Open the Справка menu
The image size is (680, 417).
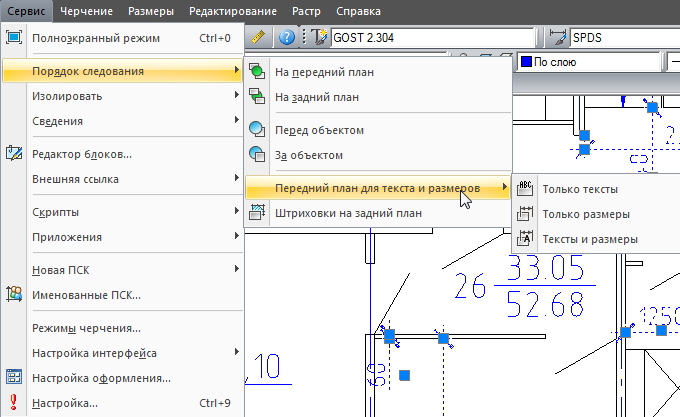(x=358, y=11)
